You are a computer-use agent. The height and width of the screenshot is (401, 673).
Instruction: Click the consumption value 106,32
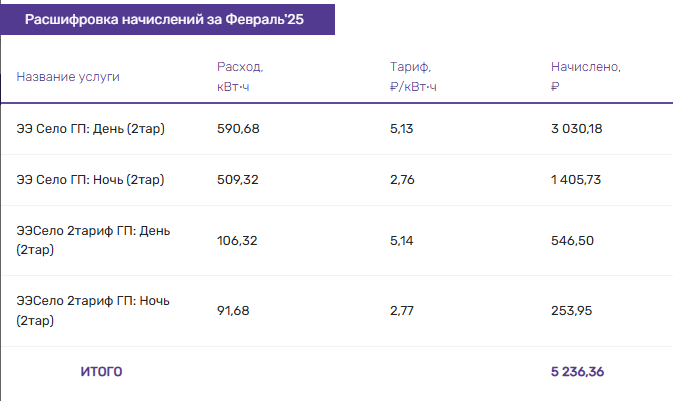(x=237, y=241)
